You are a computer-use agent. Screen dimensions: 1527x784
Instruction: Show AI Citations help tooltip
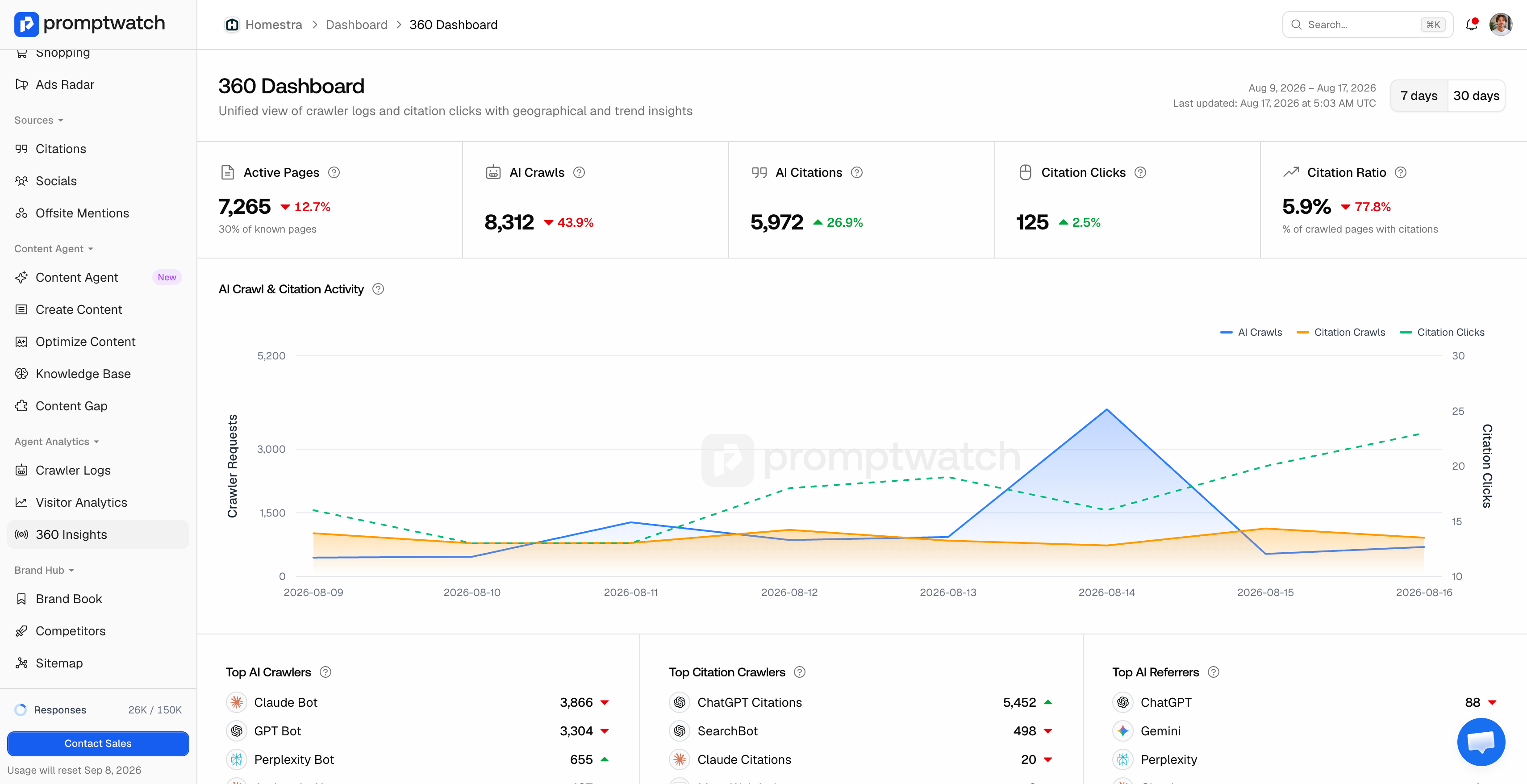pyautogui.click(x=856, y=172)
